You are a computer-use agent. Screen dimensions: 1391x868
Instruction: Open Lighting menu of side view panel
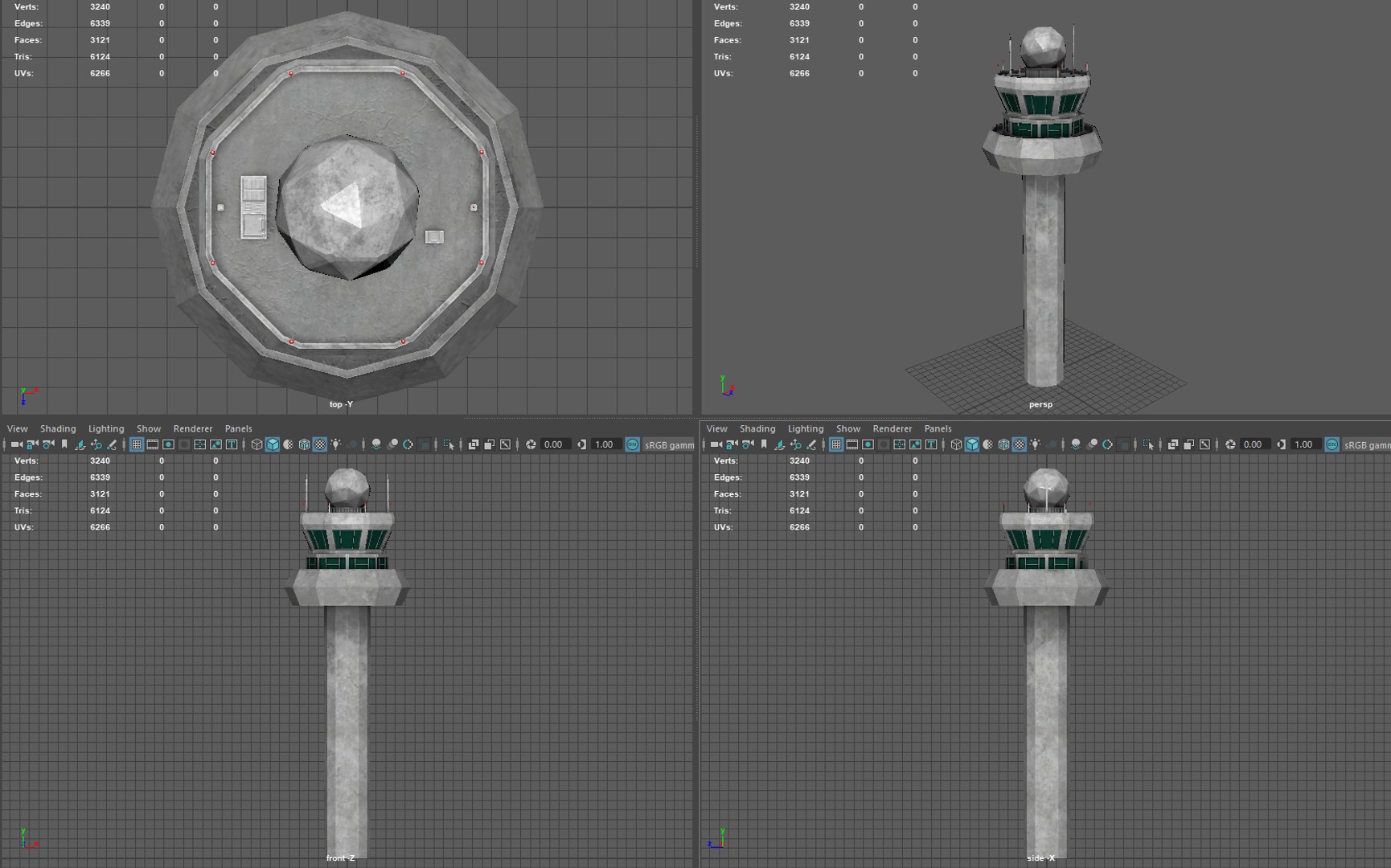click(x=806, y=428)
